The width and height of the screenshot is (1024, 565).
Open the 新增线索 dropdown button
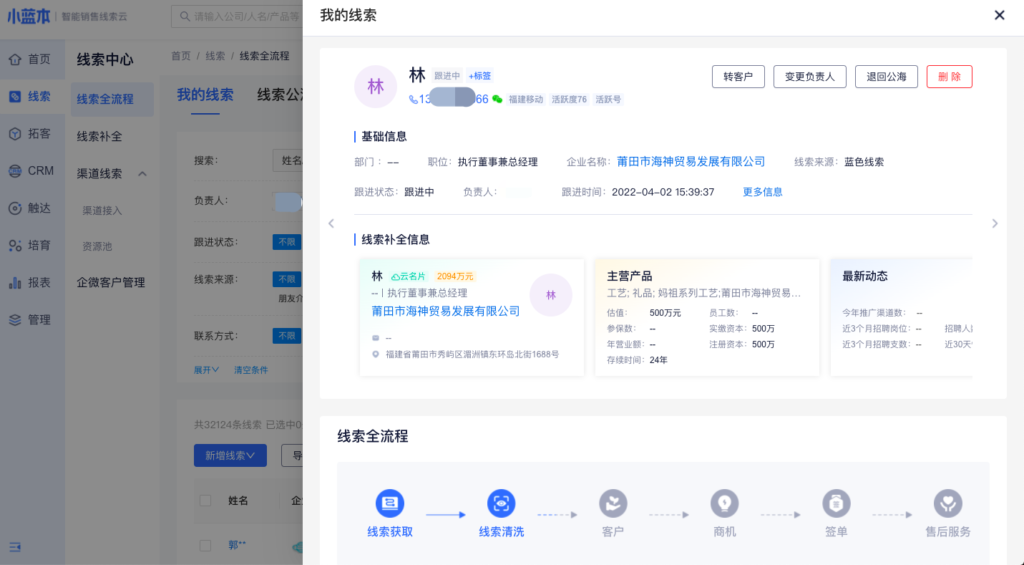(x=230, y=456)
